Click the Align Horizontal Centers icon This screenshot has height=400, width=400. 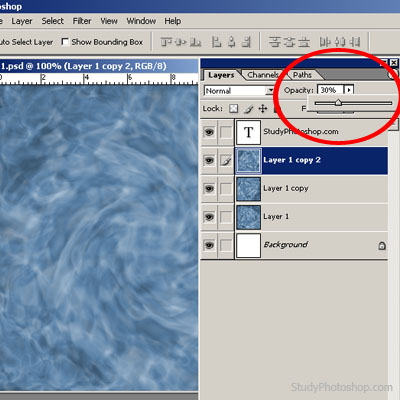coord(232,42)
